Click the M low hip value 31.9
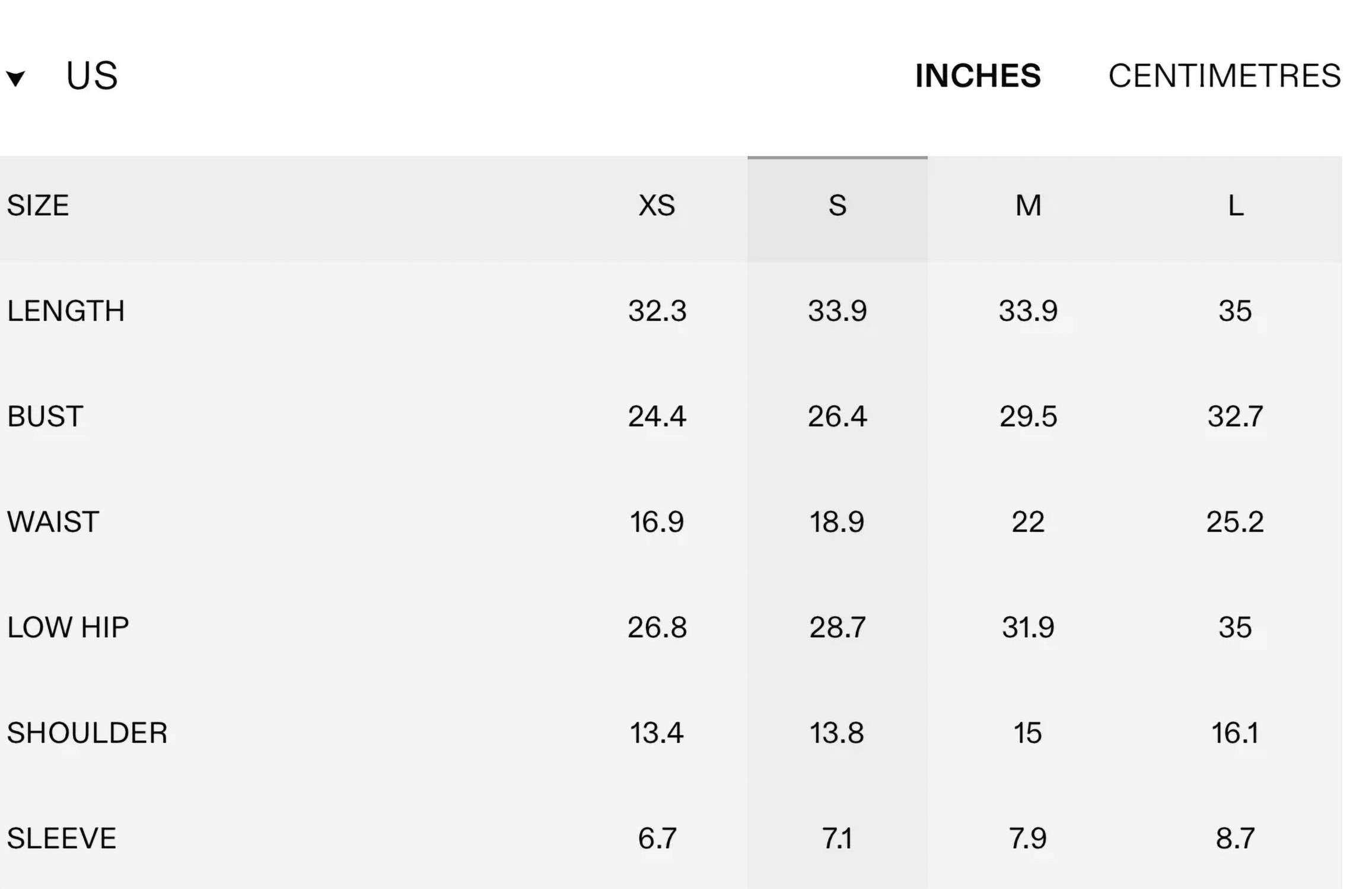 [x=1028, y=627]
